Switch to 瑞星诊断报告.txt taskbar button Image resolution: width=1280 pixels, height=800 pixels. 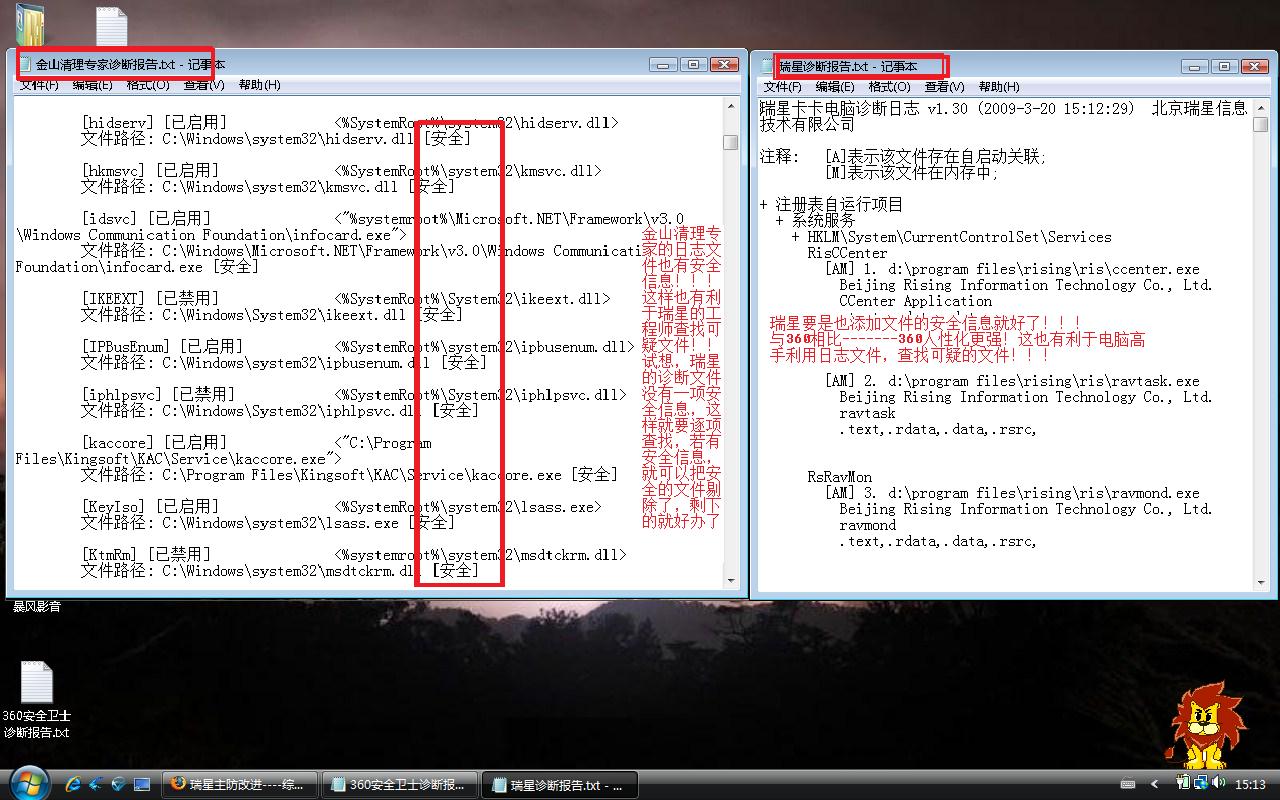click(560, 784)
